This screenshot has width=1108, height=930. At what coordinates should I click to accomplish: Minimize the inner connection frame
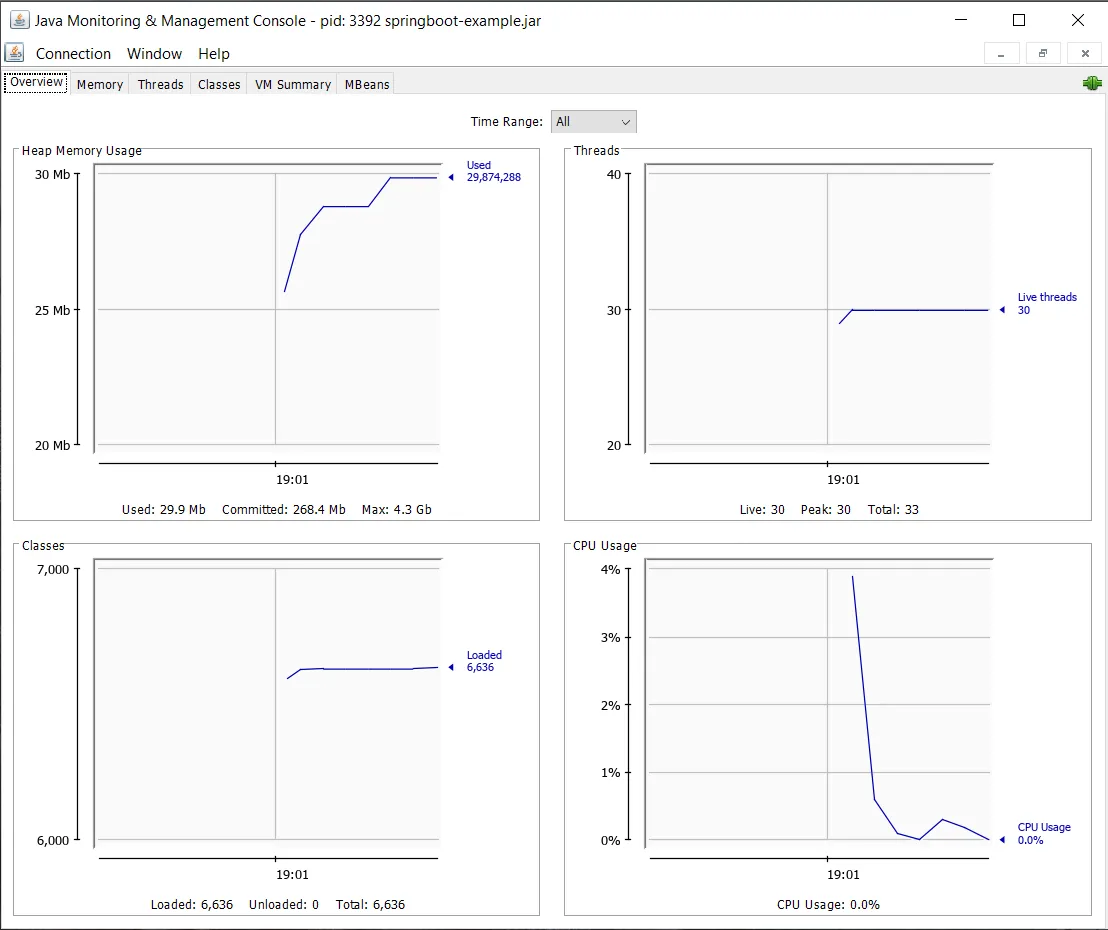point(1001,54)
